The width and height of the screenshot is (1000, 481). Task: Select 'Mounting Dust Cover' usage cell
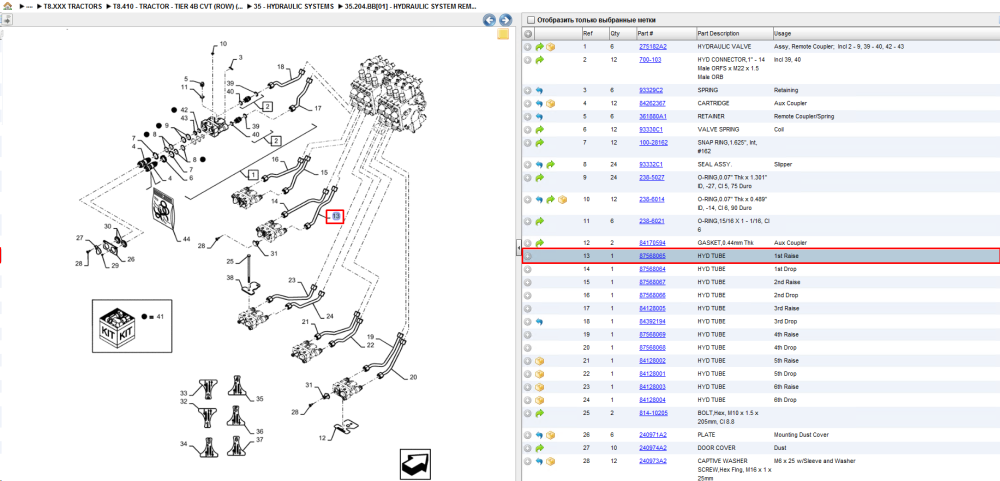800,435
